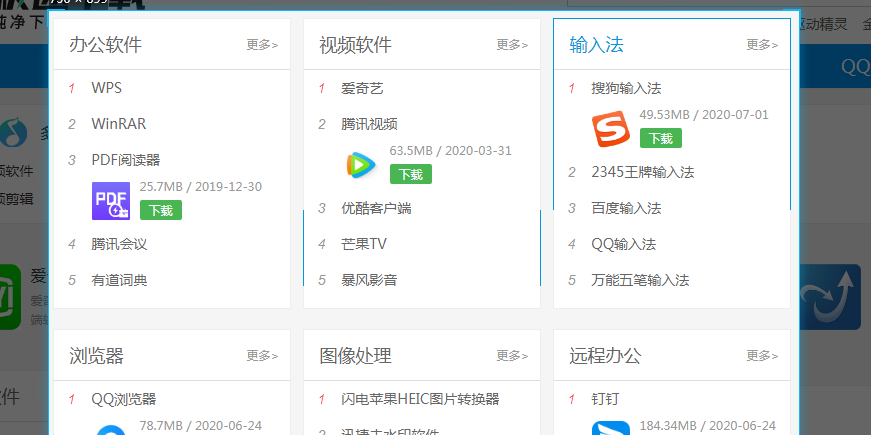Open 更多 for 远程办公
This screenshot has width=871, height=435.
pos(762,356)
